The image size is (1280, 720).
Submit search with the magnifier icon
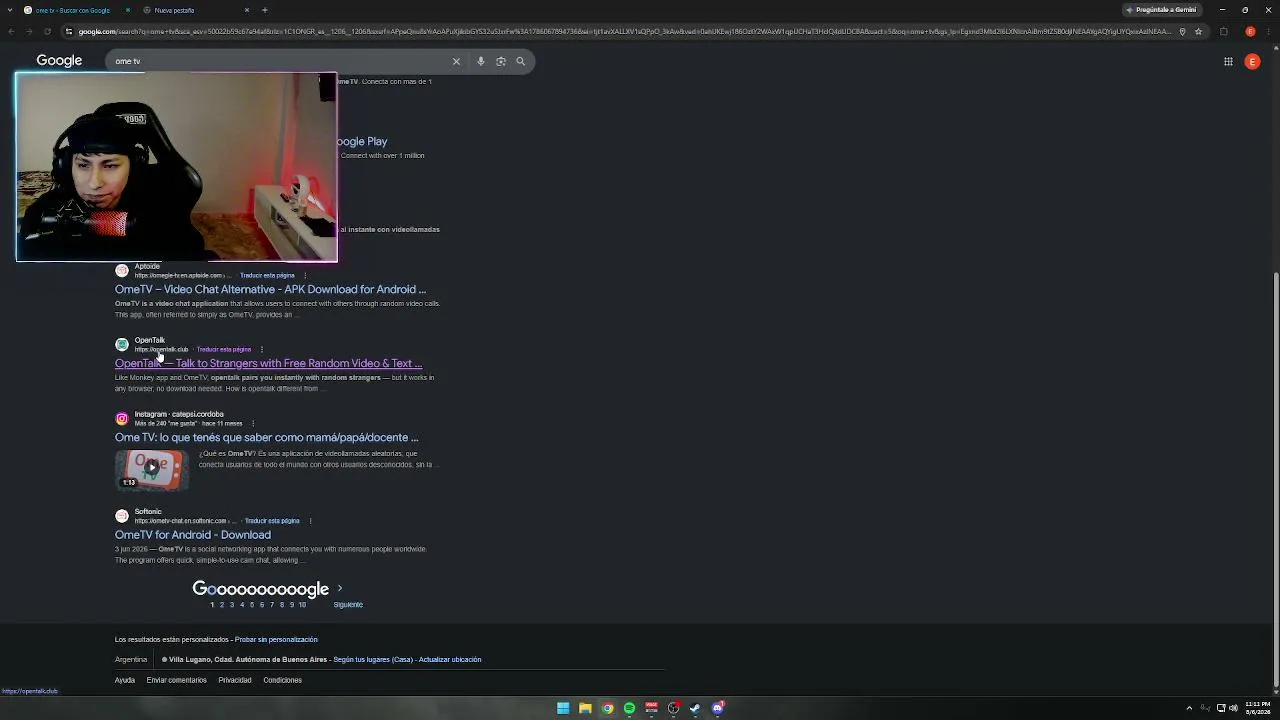click(520, 61)
